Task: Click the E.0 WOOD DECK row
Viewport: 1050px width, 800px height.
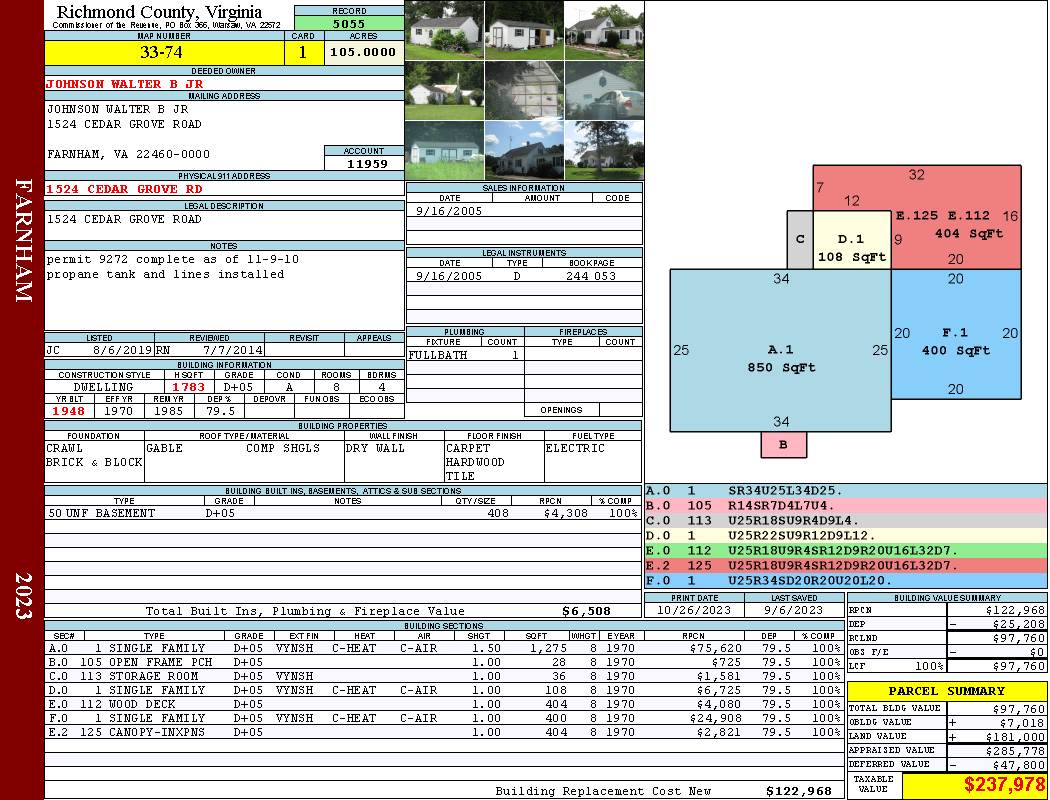Action: pyautogui.click(x=444, y=704)
